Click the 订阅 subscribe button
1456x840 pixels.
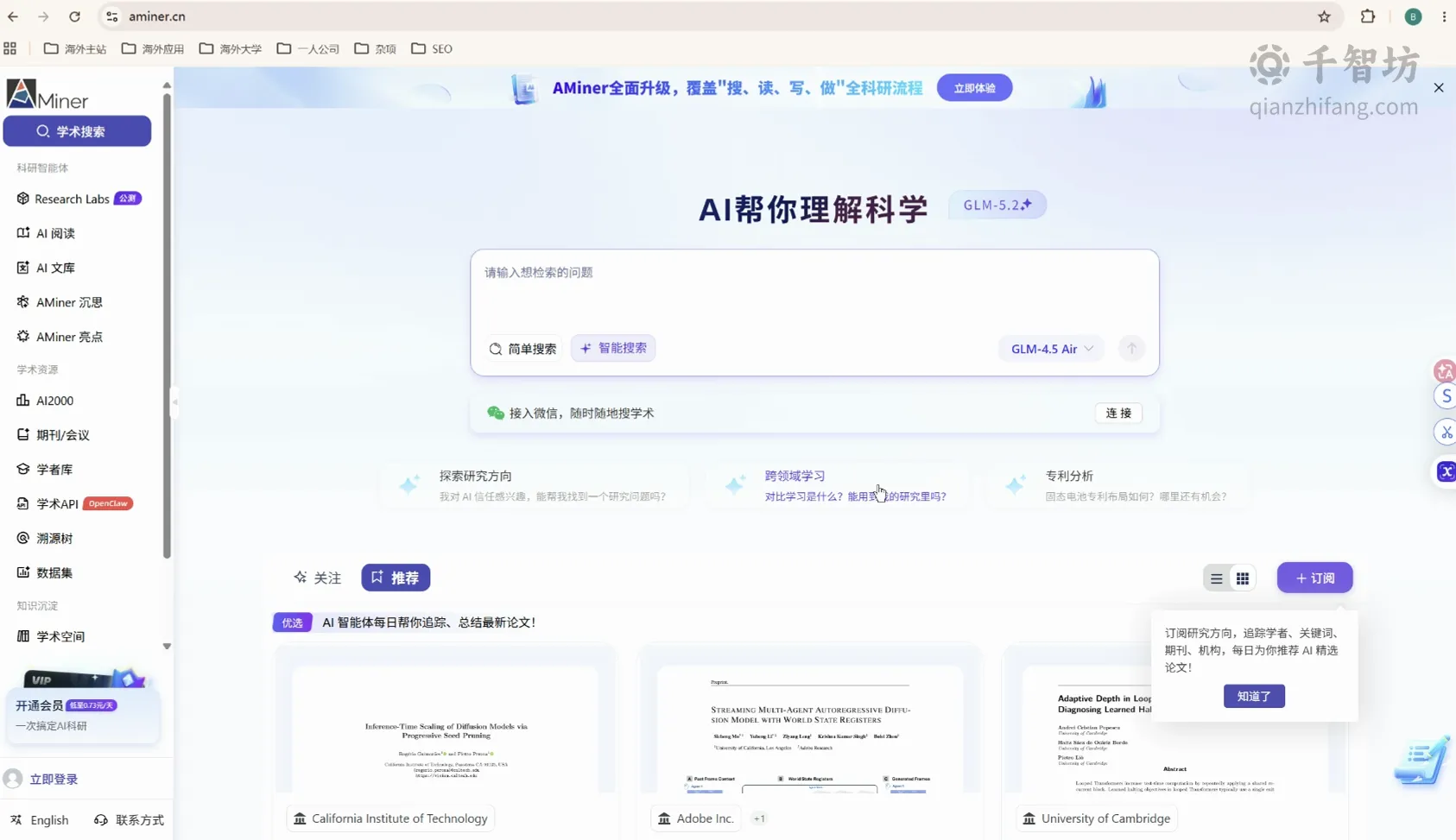(1314, 578)
